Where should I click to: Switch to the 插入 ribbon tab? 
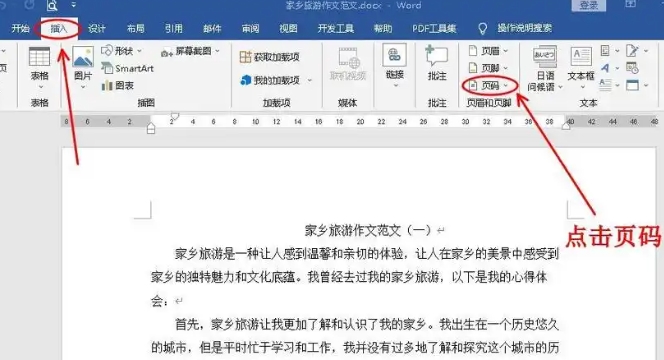click(x=59, y=28)
